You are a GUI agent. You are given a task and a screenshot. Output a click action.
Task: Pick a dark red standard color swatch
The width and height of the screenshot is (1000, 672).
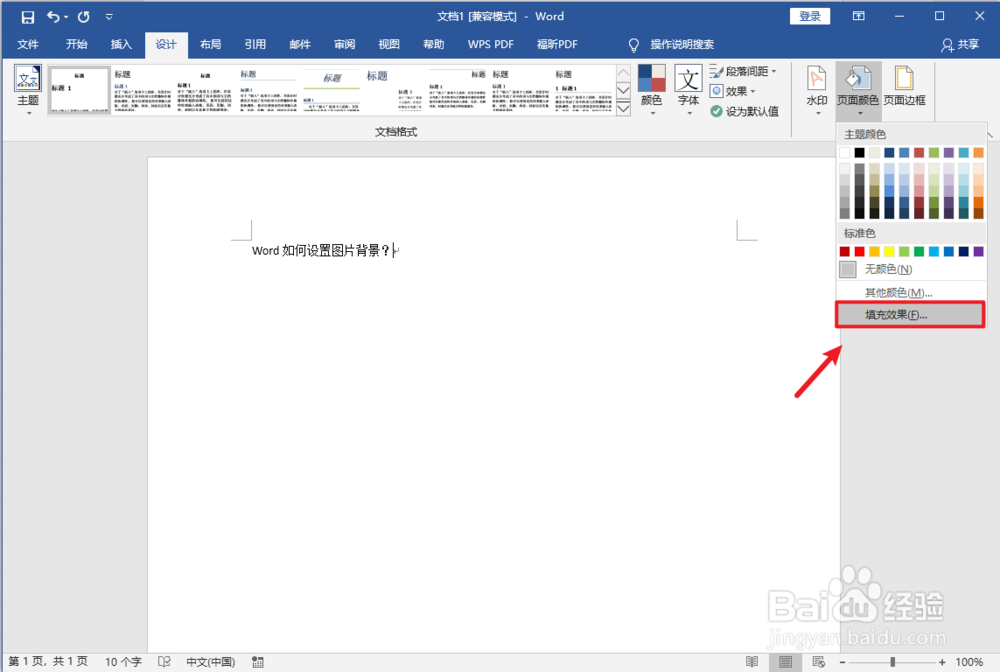(x=843, y=249)
